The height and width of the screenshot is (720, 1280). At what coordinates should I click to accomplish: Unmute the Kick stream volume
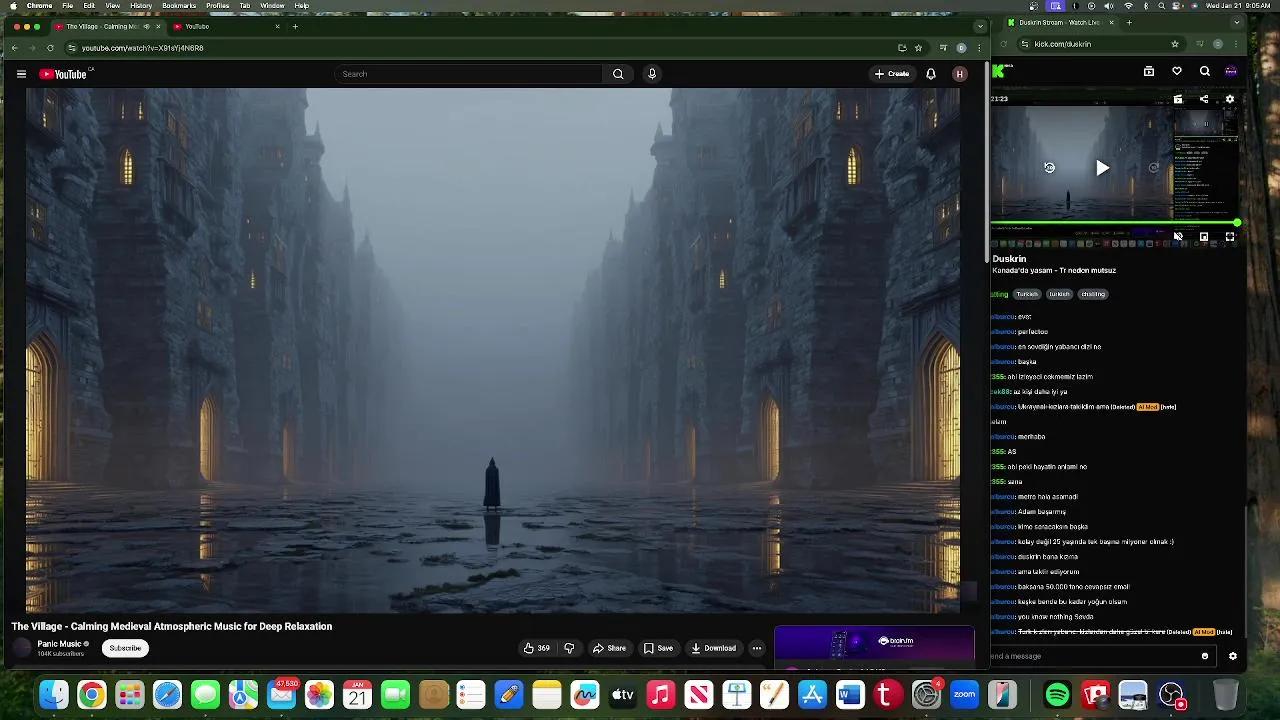coord(1178,237)
